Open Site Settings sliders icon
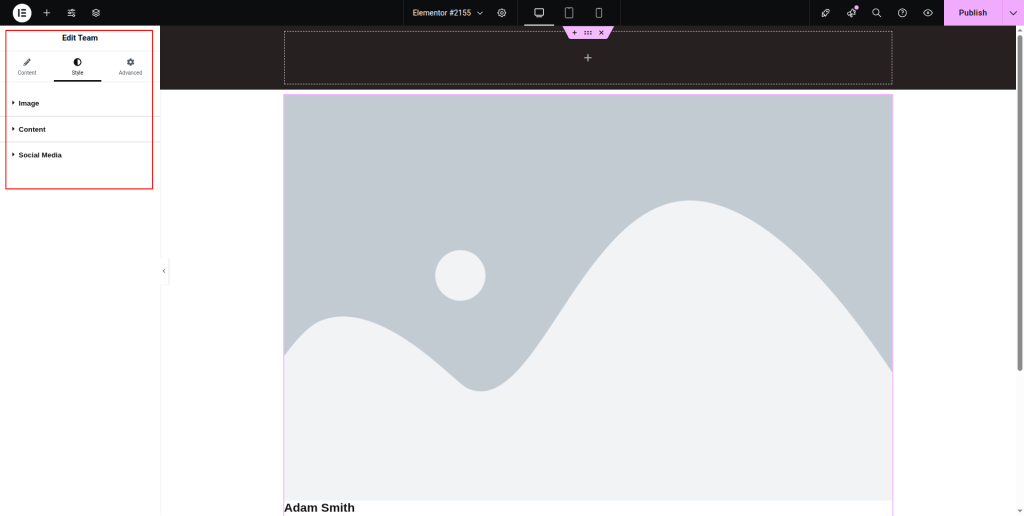 coord(71,12)
